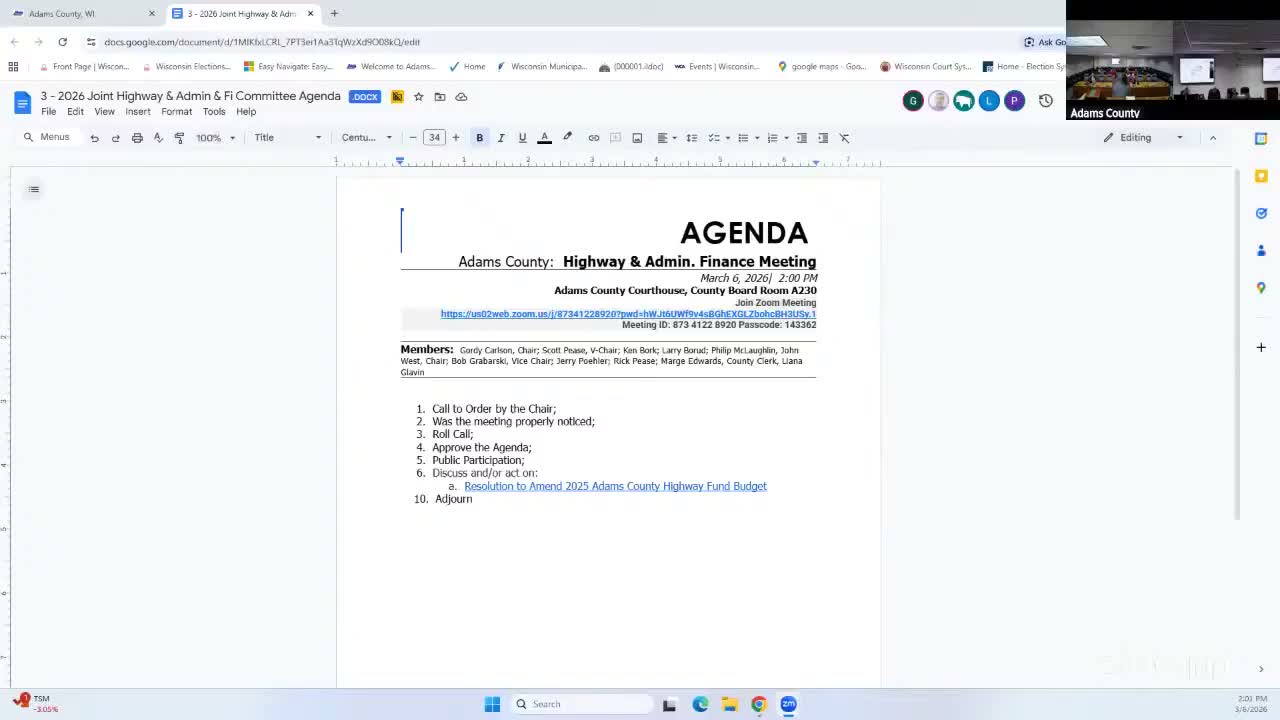Increase font size with plus button

click(x=456, y=138)
